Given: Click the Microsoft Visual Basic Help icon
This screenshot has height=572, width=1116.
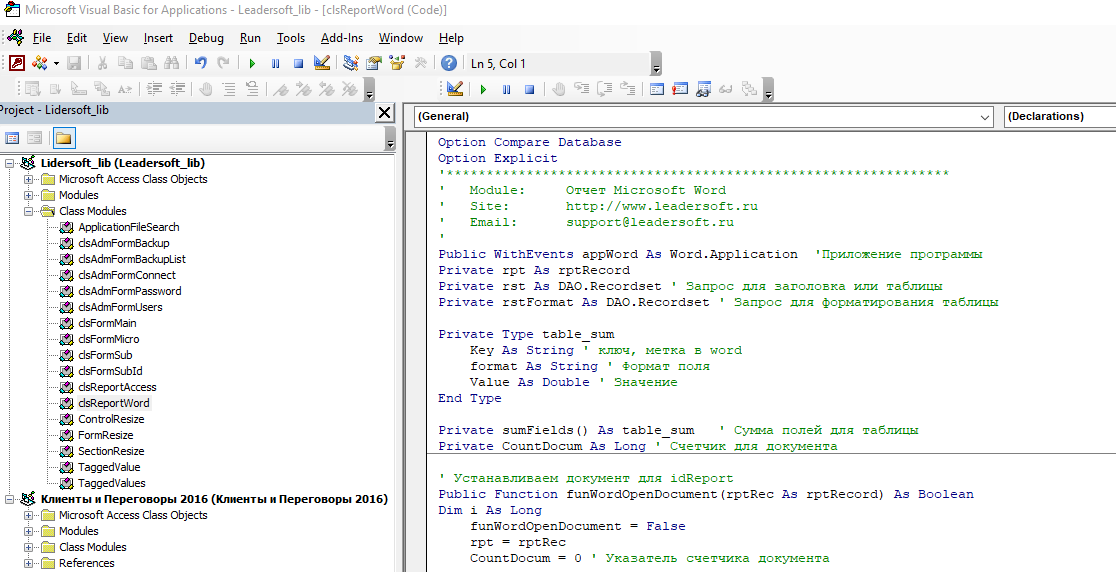Looking at the screenshot, I should coord(449,63).
